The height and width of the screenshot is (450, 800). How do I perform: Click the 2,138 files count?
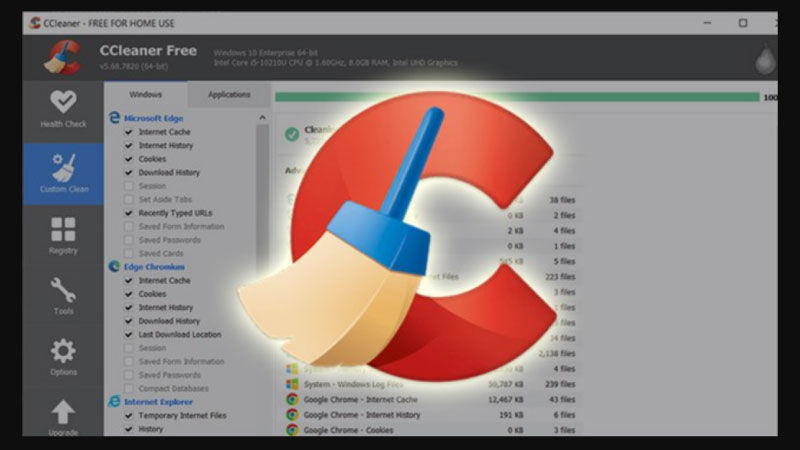557,353
